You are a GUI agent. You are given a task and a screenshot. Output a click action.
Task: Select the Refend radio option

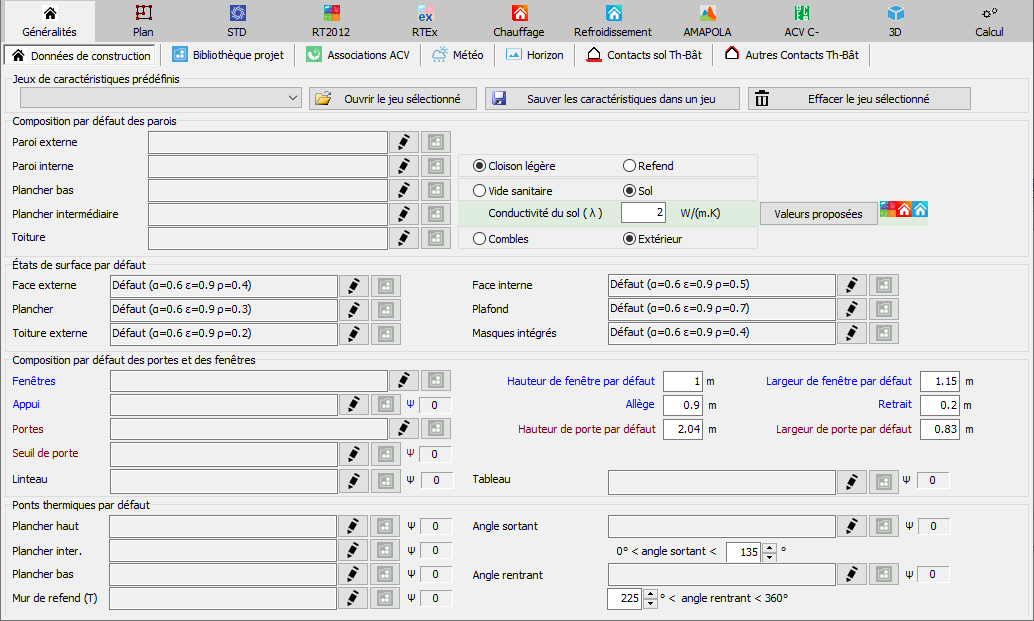[630, 166]
